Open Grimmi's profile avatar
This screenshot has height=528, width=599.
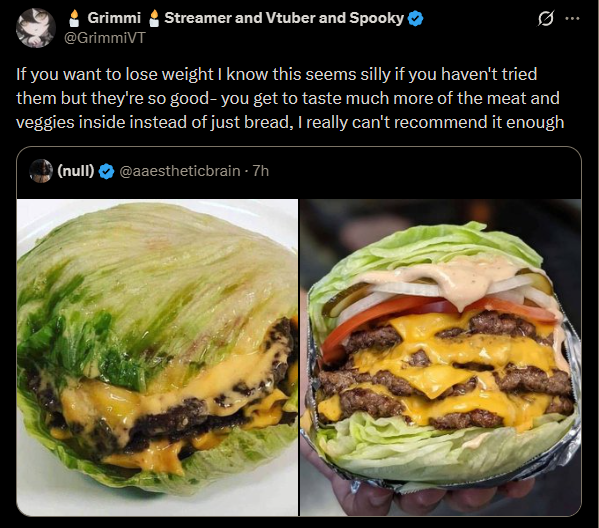point(36,28)
